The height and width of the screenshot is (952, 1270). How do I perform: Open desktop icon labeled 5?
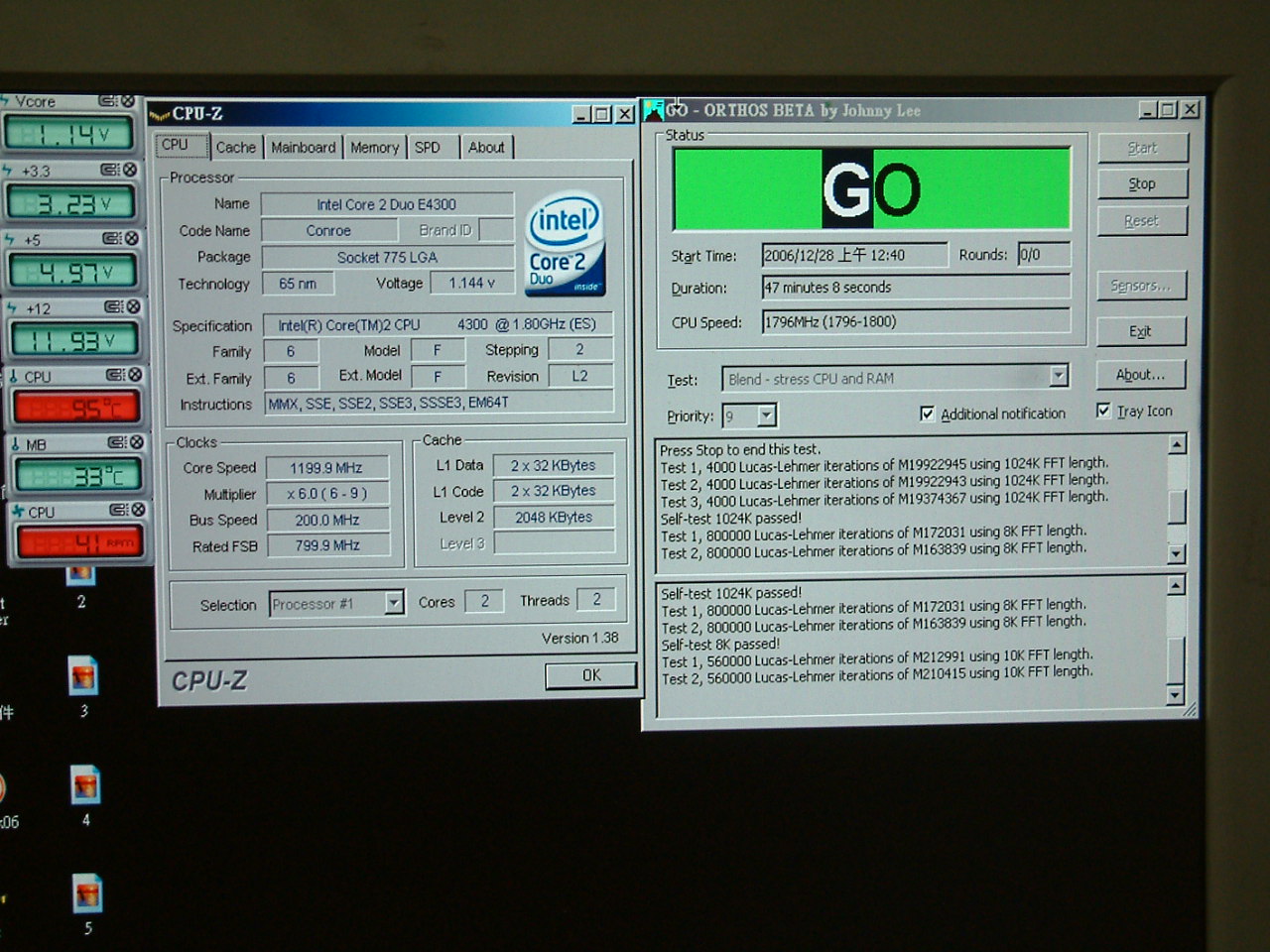[x=87, y=894]
